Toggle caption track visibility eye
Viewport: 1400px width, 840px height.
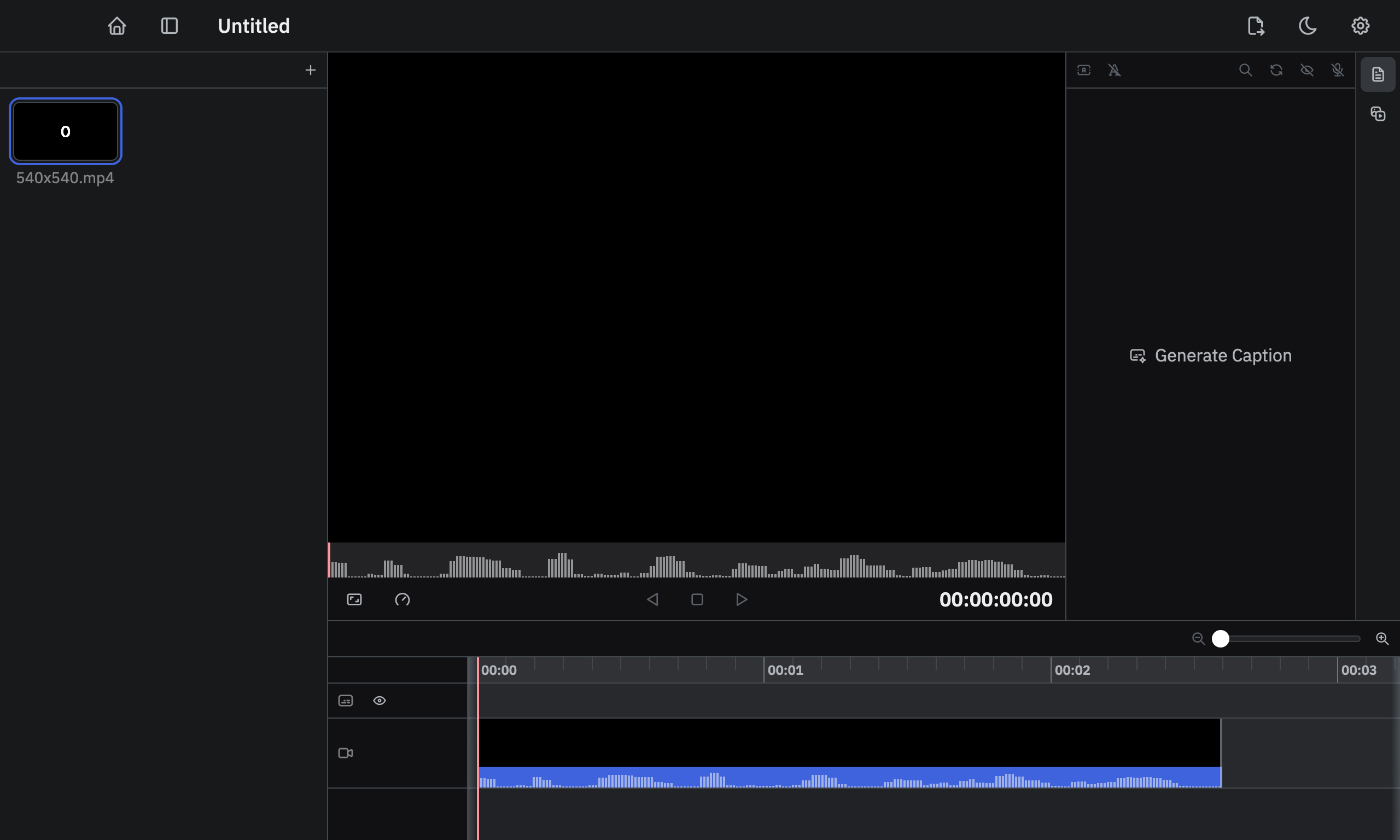click(x=379, y=701)
